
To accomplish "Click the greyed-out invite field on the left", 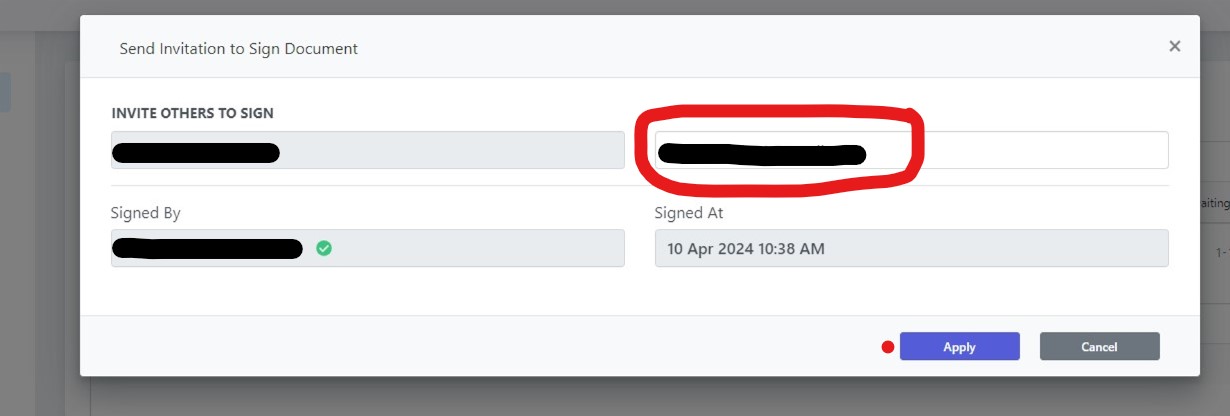I will pyautogui.click(x=368, y=150).
